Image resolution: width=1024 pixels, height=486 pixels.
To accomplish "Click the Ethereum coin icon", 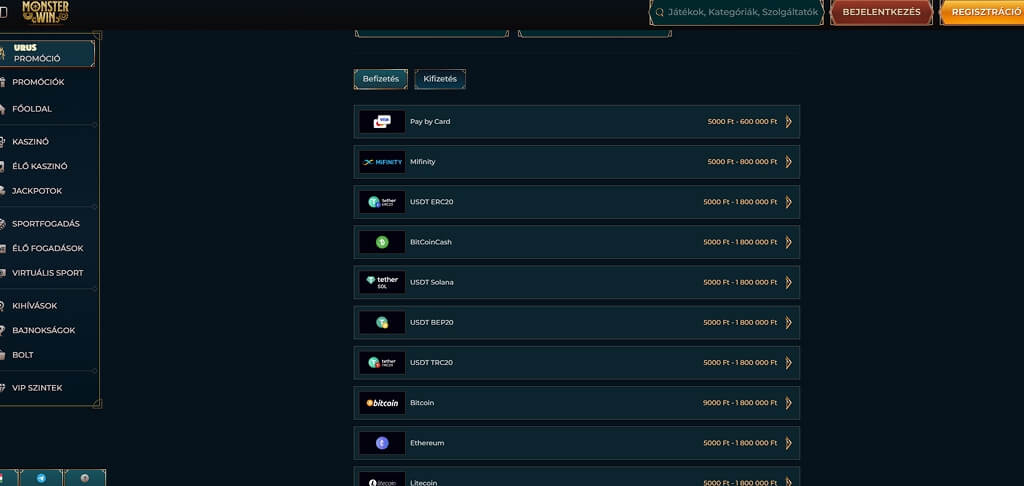I will click(382, 443).
